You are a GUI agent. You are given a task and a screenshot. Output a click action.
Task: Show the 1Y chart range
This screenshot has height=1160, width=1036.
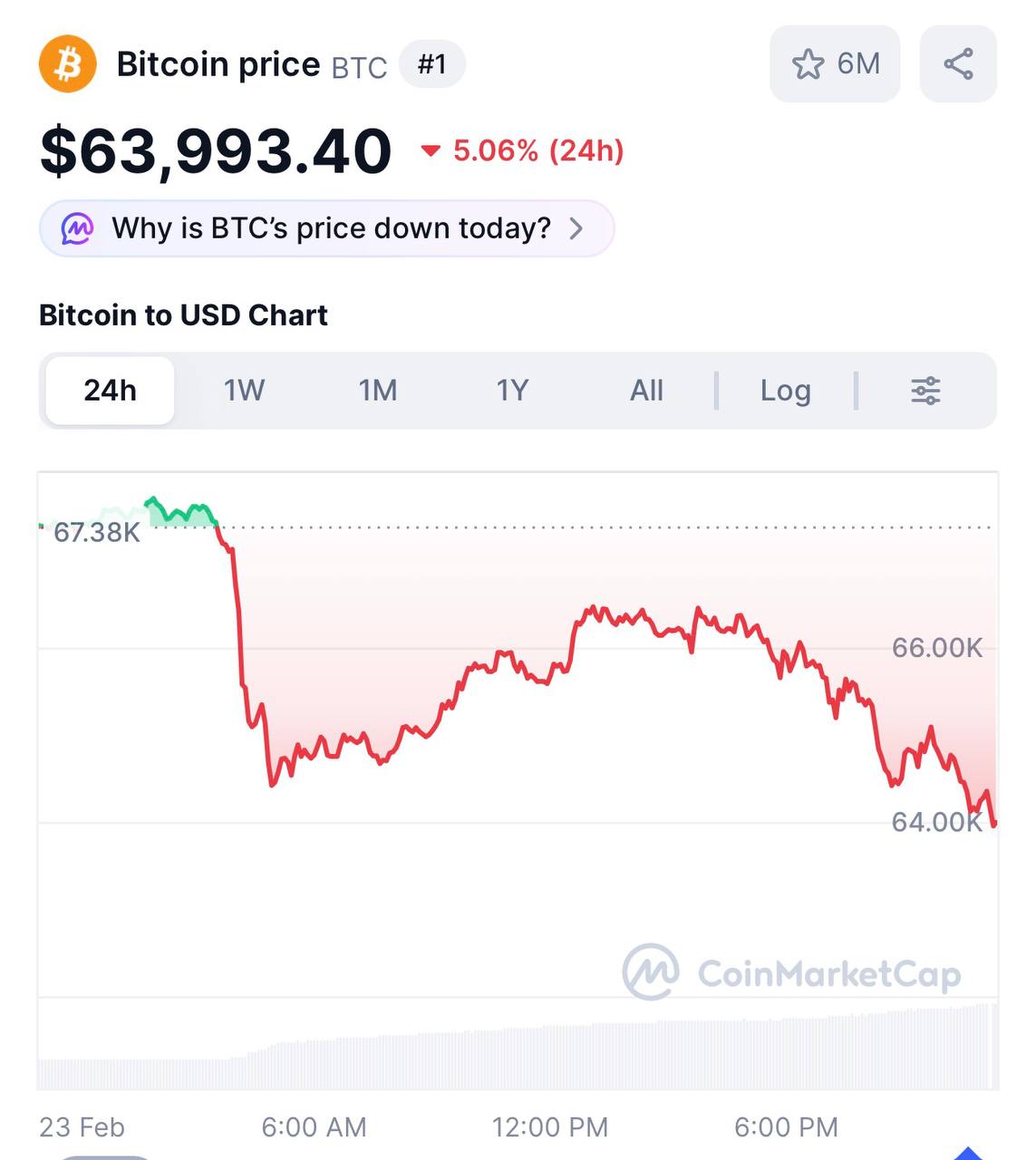[512, 391]
